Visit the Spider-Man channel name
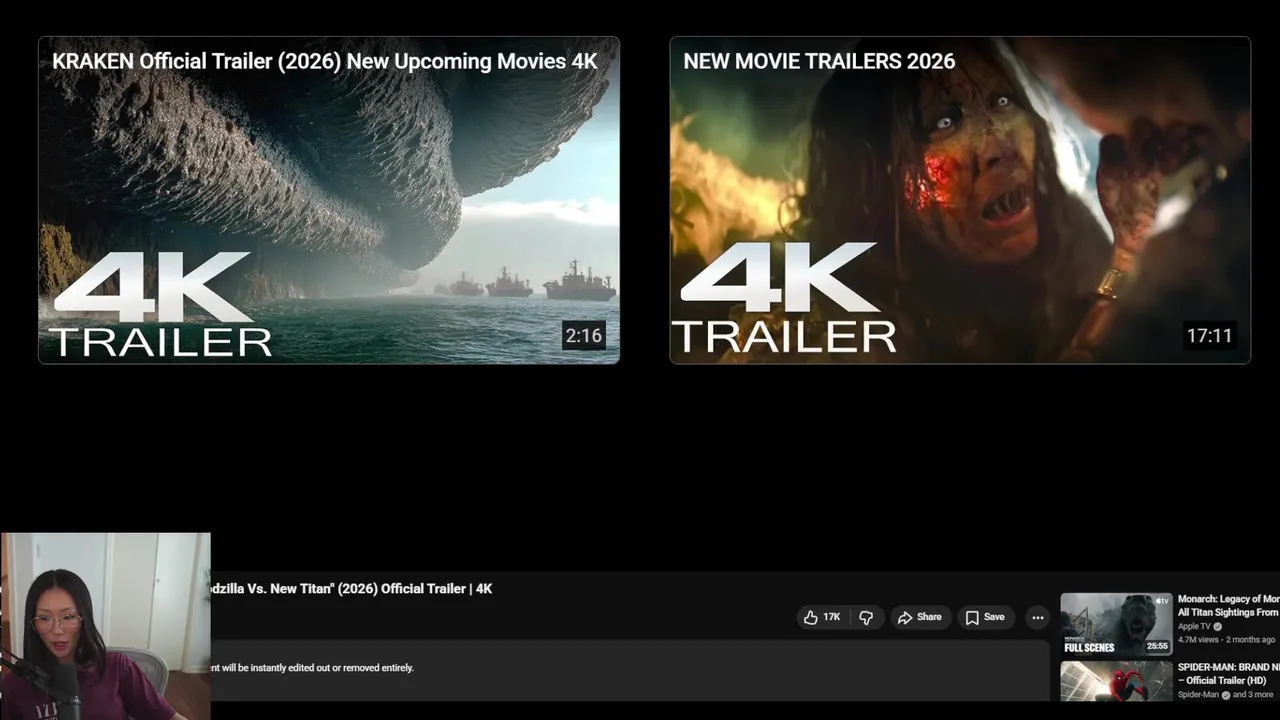Screen dimensions: 1280x720 click(x=1198, y=695)
